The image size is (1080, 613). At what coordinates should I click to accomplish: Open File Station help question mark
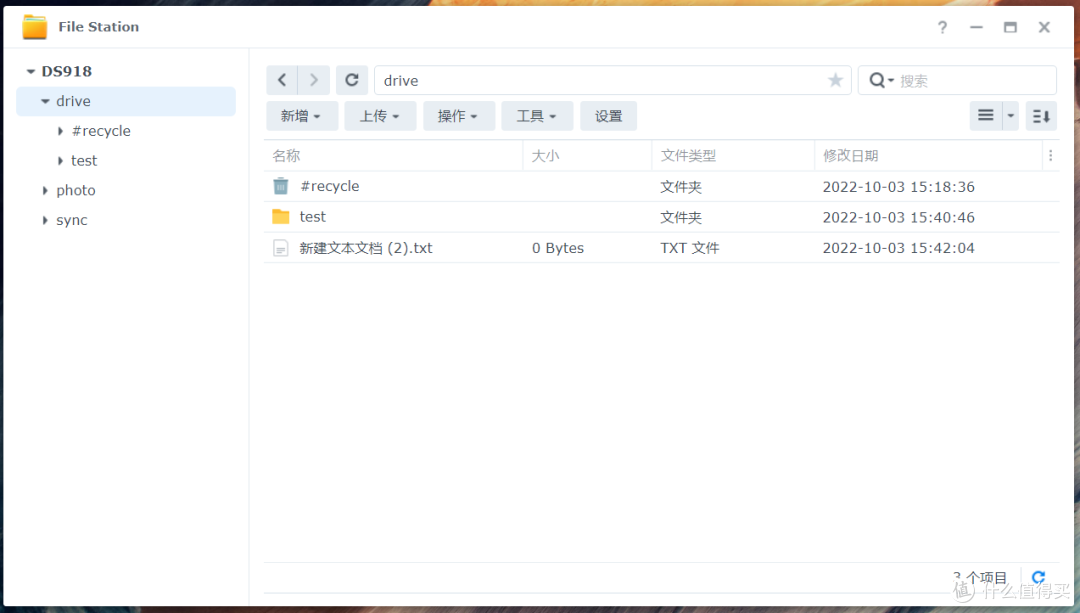coord(942,27)
